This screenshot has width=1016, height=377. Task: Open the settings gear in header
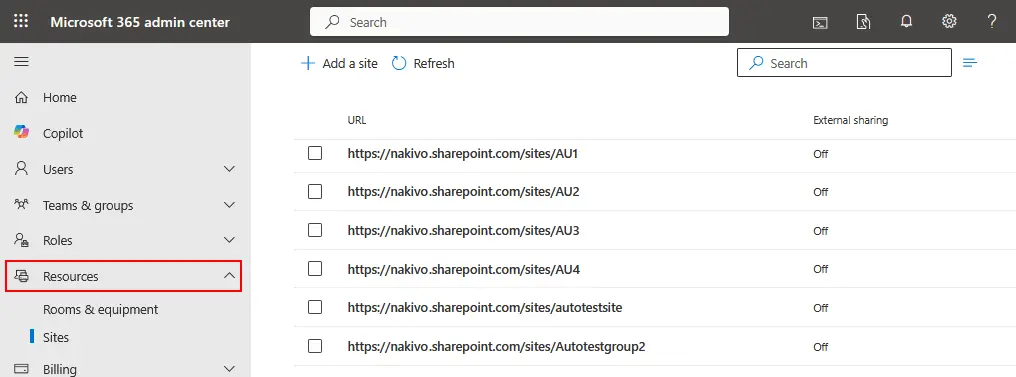pos(949,21)
